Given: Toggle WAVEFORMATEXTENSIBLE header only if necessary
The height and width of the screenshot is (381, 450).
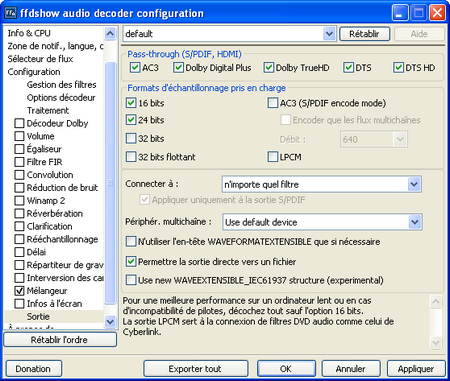Looking at the screenshot, I should [x=131, y=241].
